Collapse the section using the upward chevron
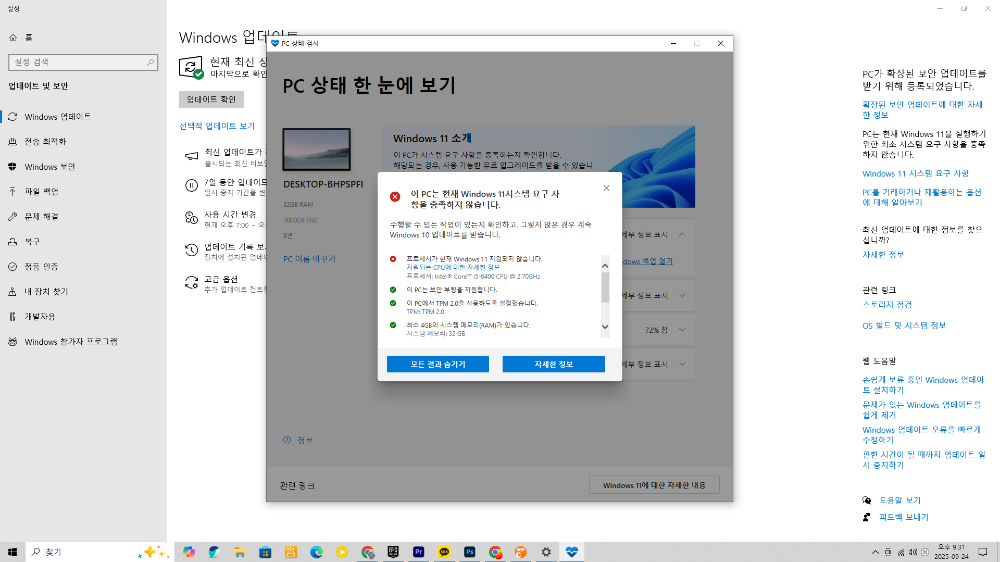The image size is (1000, 562). tap(682, 235)
